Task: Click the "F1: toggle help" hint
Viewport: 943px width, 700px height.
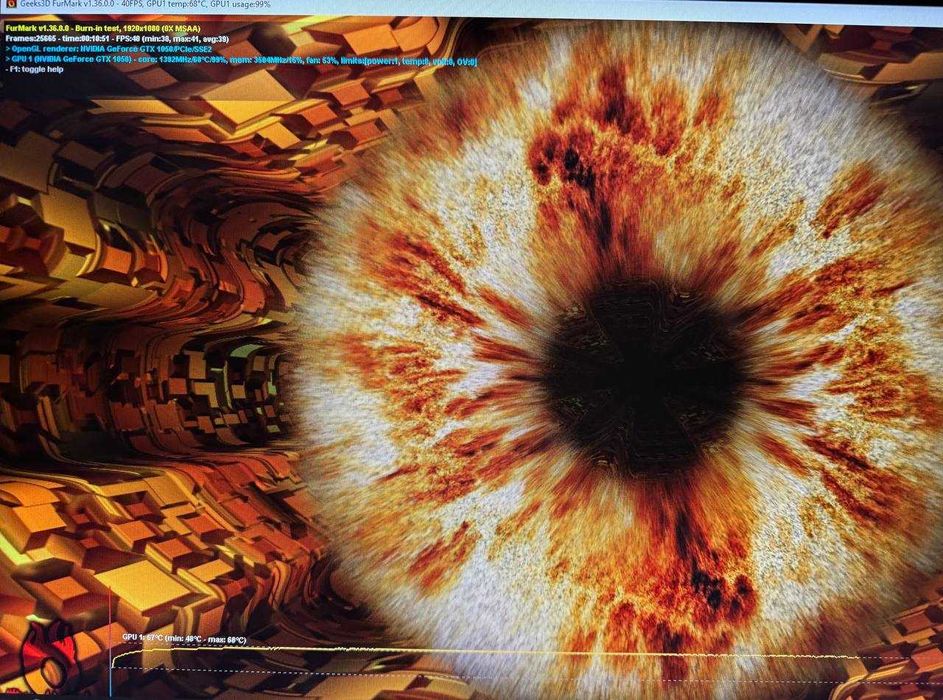Action: tap(34, 70)
